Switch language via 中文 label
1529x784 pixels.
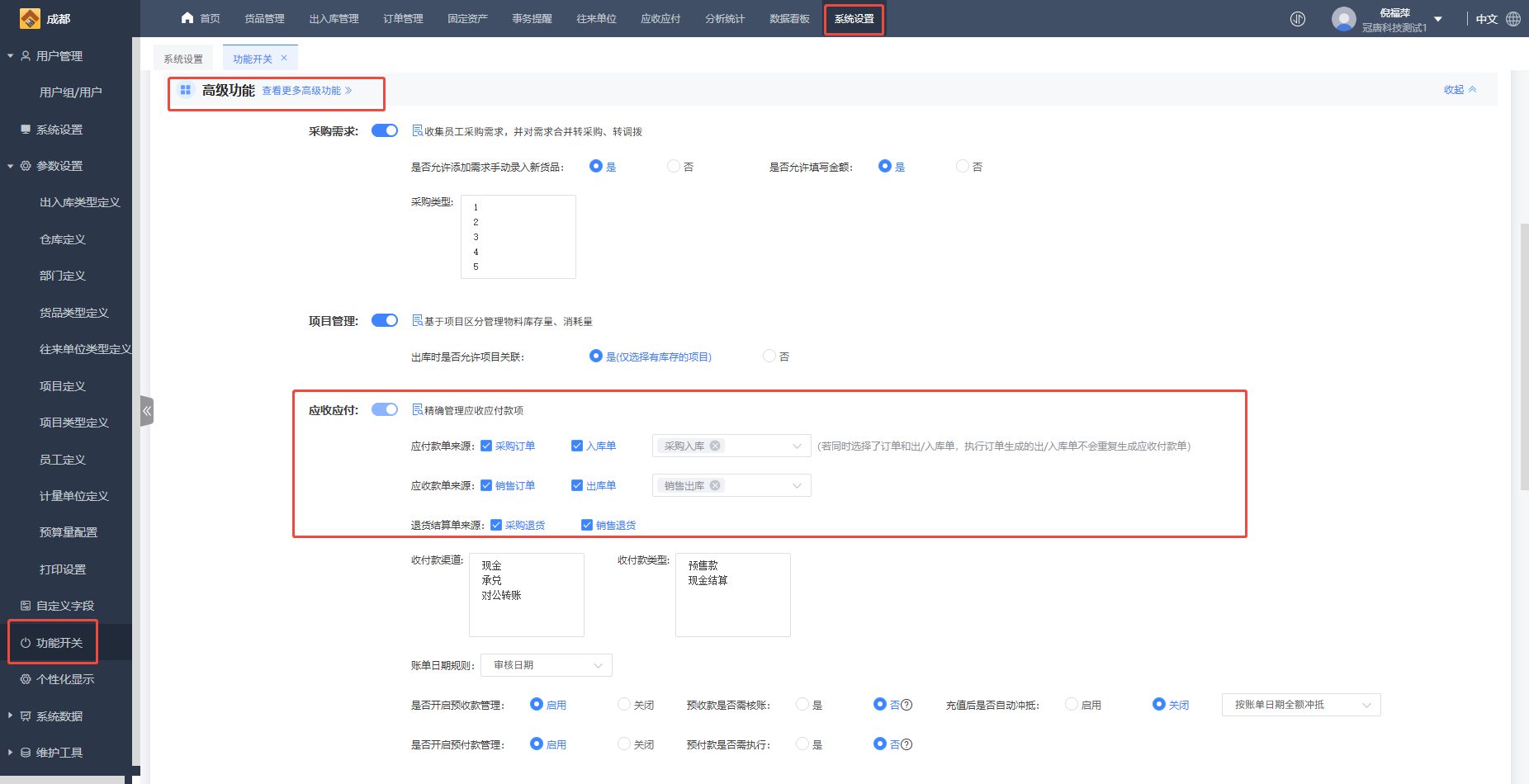(1487, 19)
